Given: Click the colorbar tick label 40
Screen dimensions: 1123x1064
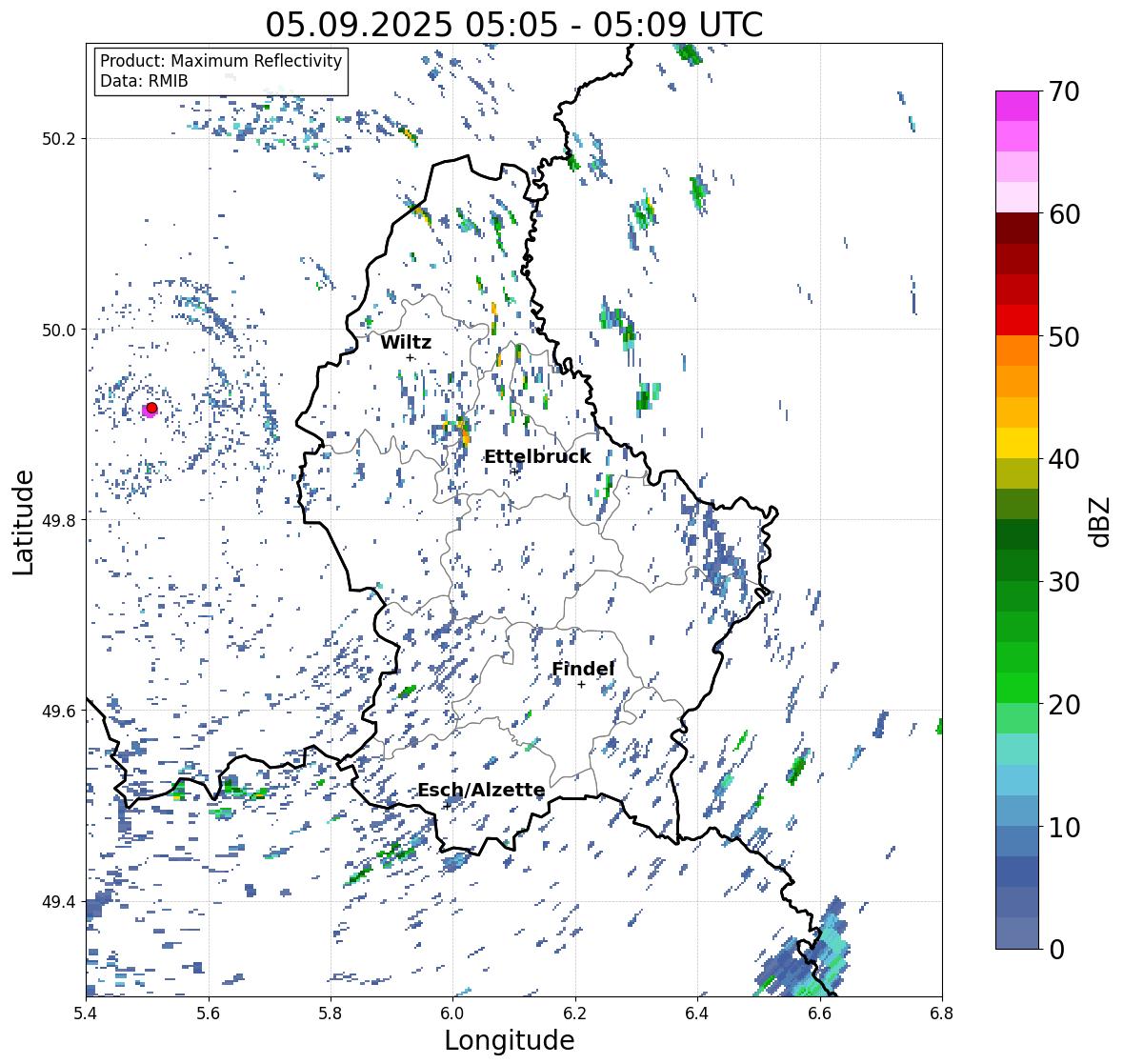Looking at the screenshot, I should click(x=1064, y=459).
